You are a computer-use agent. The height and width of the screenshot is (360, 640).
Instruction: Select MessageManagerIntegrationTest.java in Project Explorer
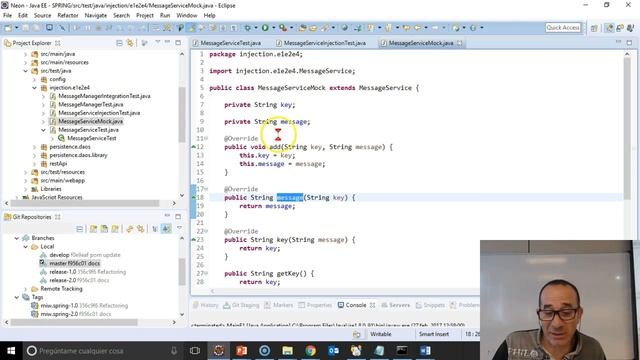104,96
